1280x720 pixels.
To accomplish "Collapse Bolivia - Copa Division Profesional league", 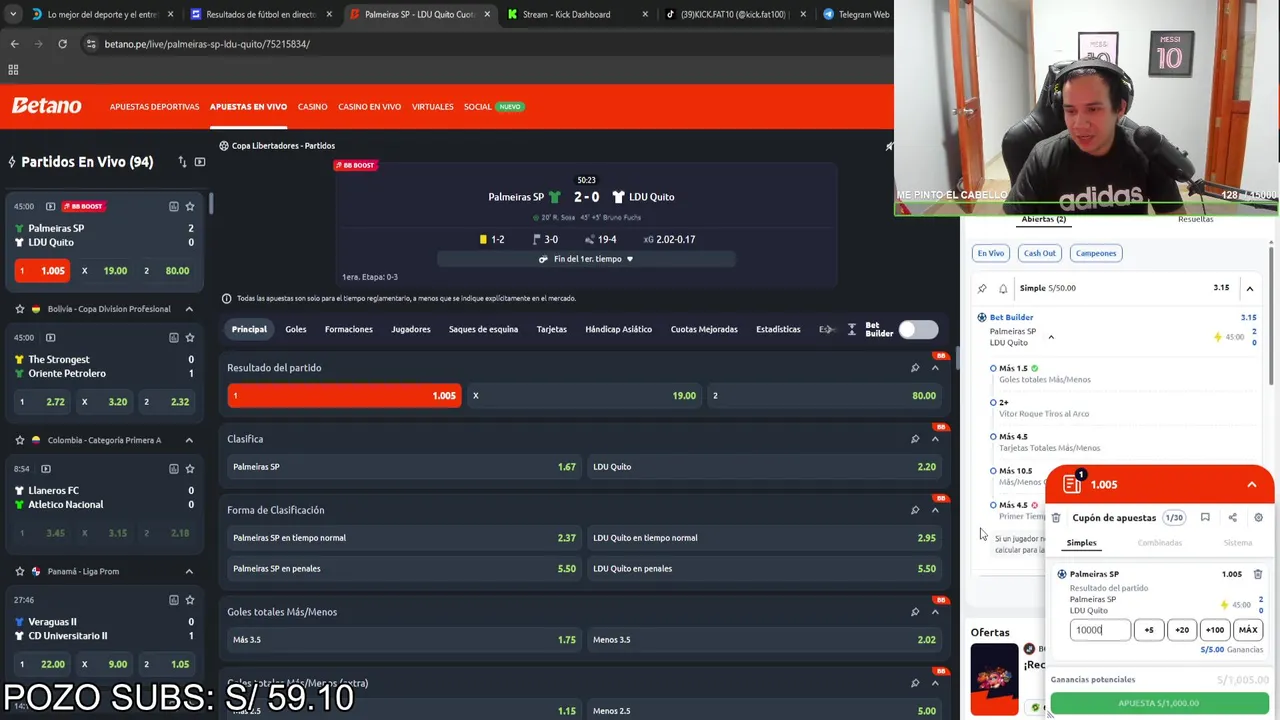I will [189, 309].
